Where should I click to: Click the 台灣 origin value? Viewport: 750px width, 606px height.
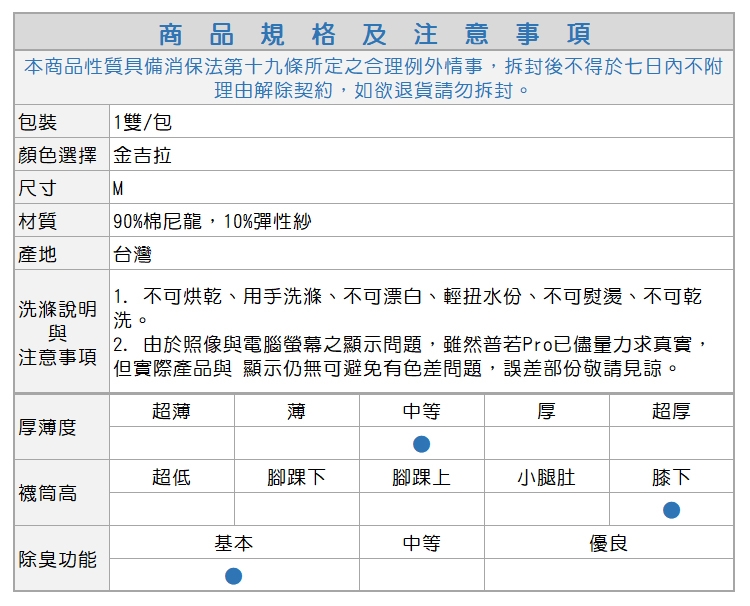[x=133, y=254]
